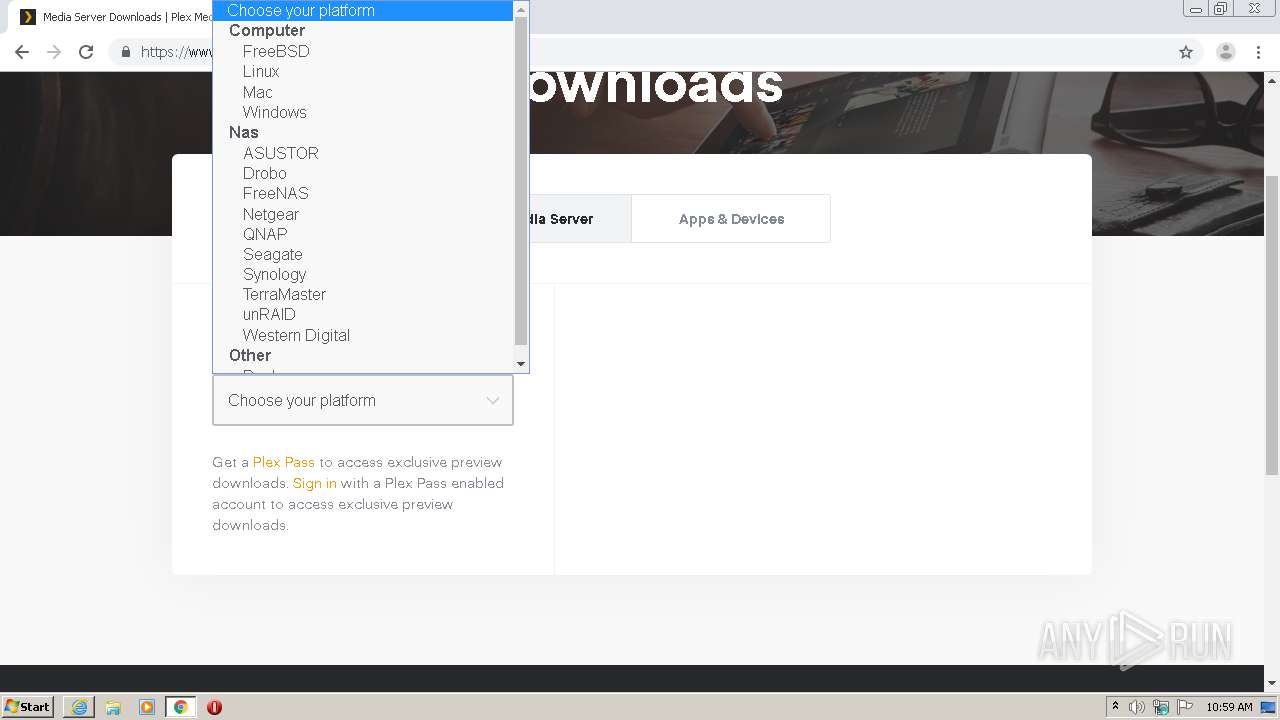Click page scrollbar down arrow
1280x720 pixels.
(x=1272, y=684)
